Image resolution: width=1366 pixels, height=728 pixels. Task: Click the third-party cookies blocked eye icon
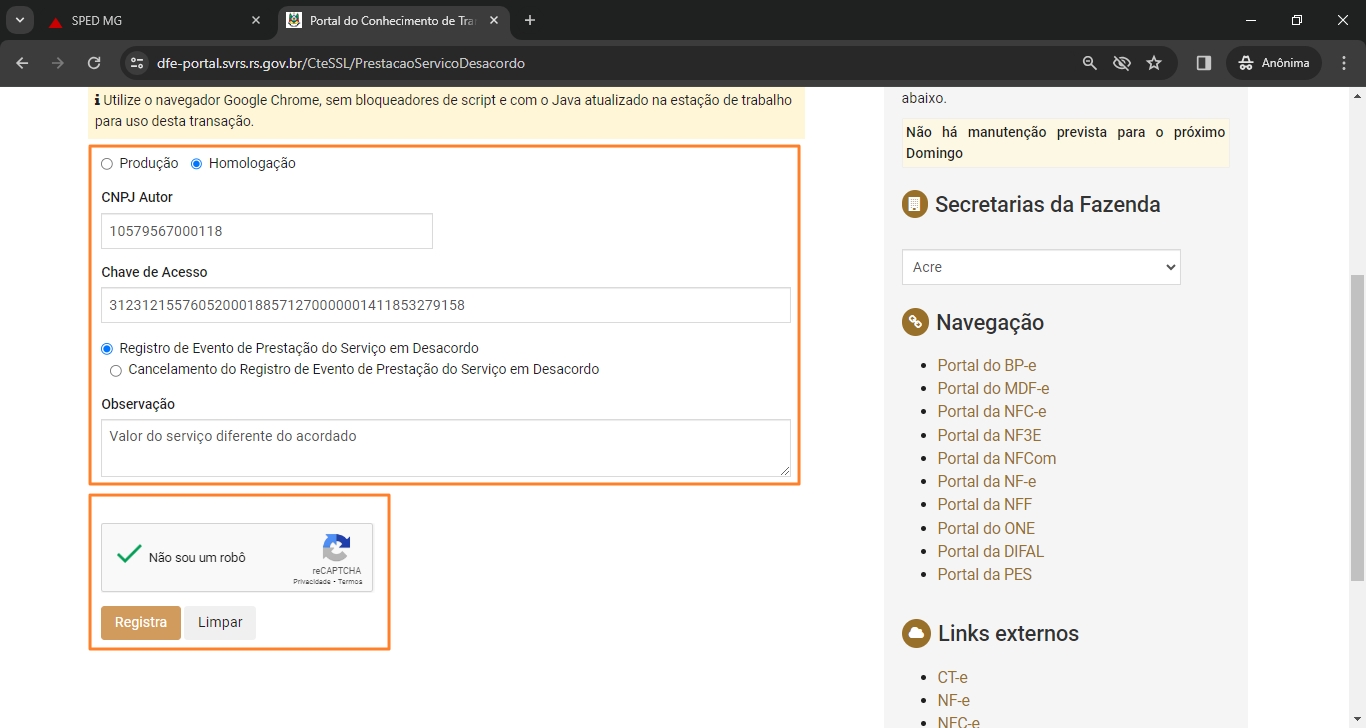coord(1122,63)
